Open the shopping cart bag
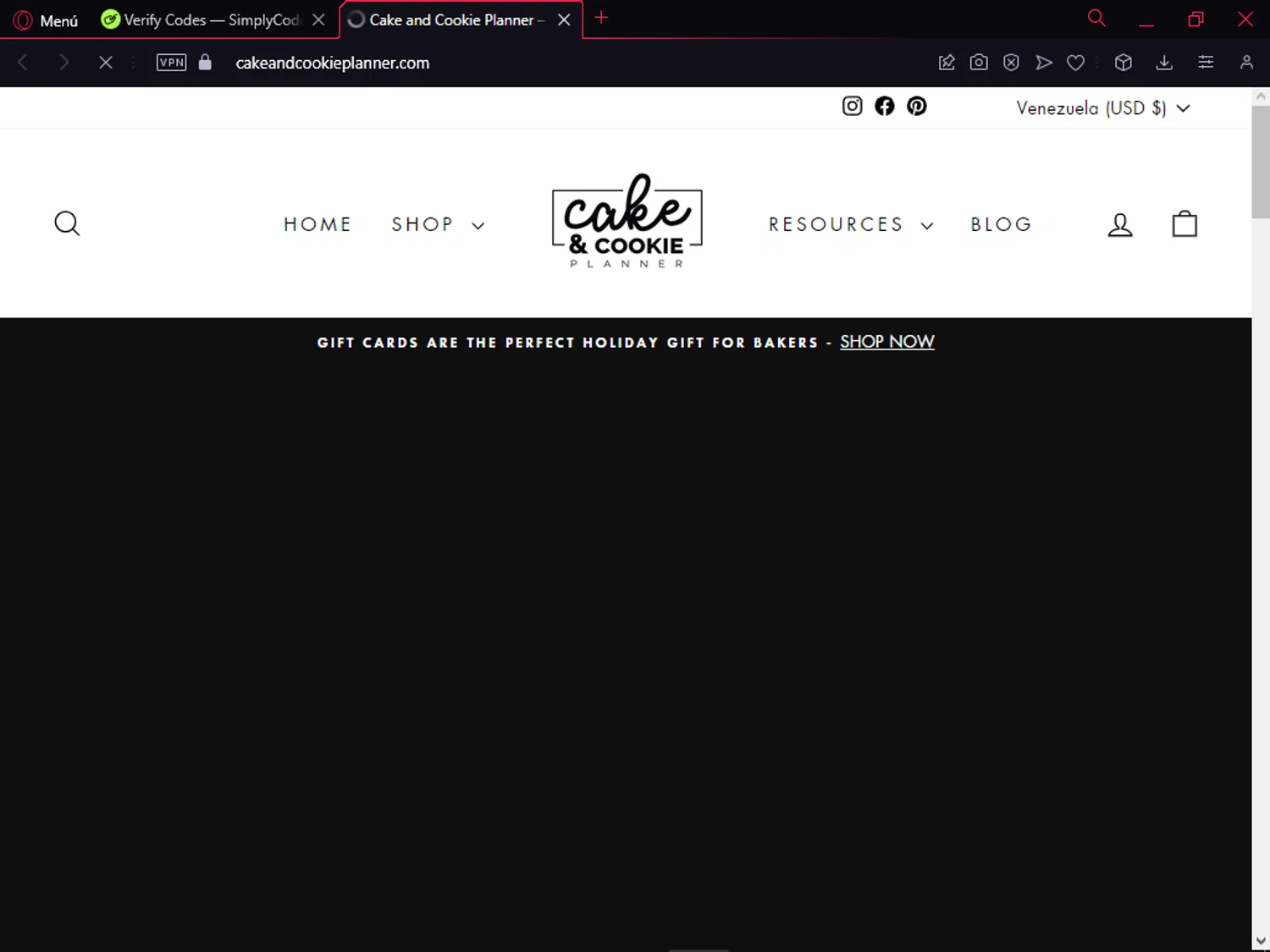The image size is (1270, 952). tap(1184, 223)
